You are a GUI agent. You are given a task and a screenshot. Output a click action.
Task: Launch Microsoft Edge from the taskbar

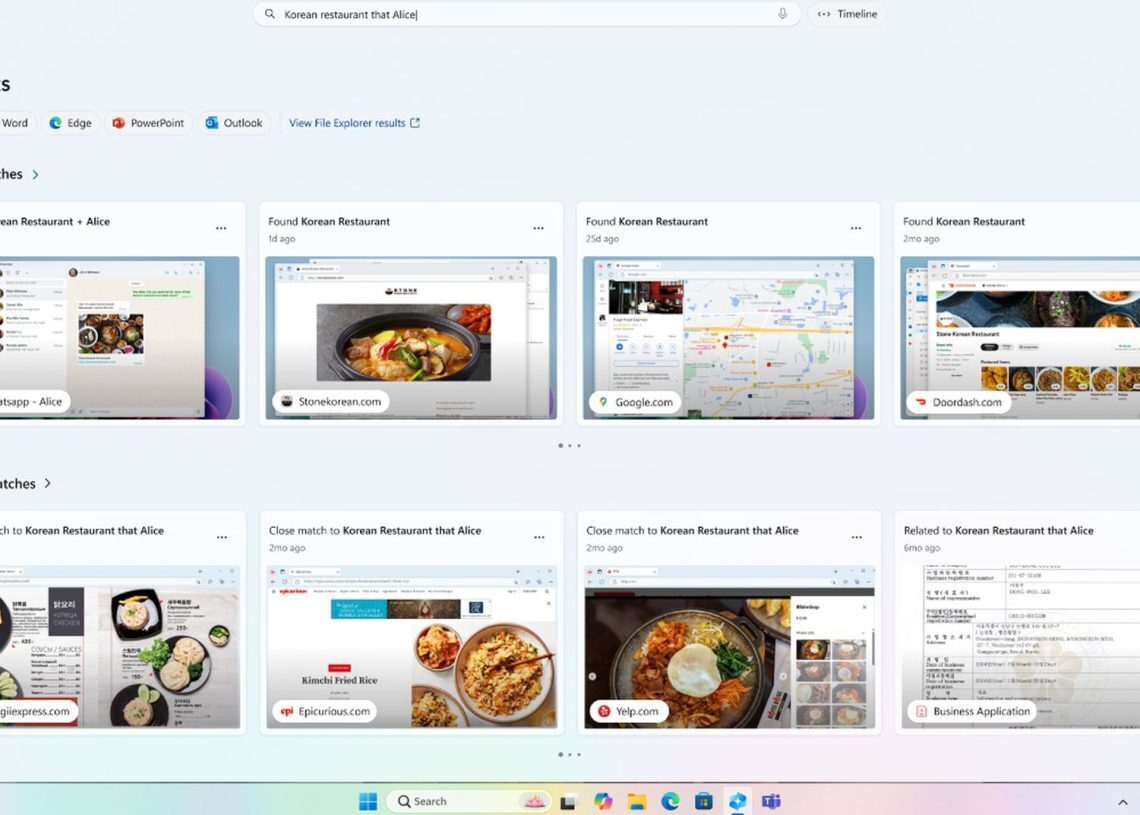[x=670, y=801]
